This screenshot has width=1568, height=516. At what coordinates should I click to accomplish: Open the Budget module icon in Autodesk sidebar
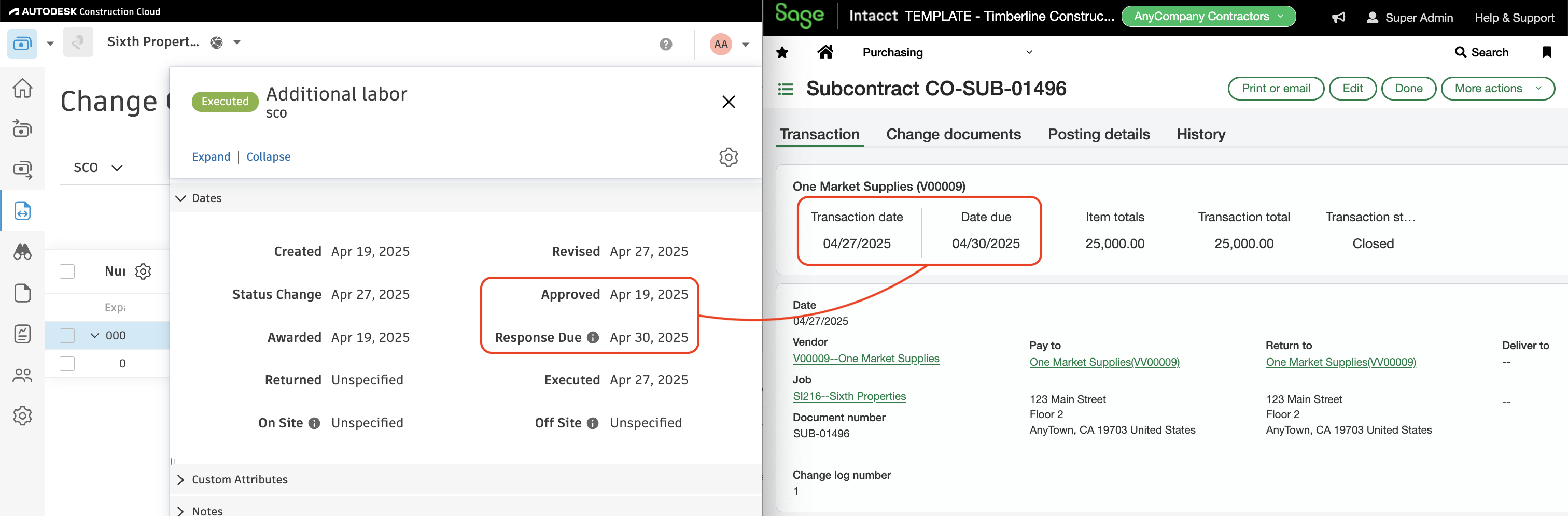point(22,128)
